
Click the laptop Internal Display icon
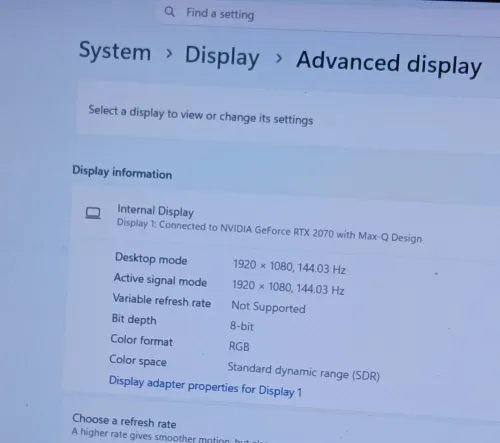pos(93,213)
